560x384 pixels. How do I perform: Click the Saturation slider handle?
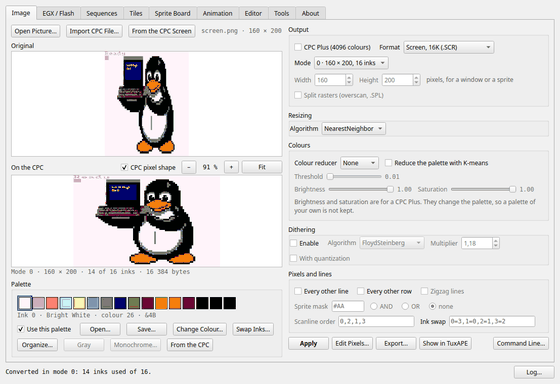pyautogui.click(x=512, y=189)
